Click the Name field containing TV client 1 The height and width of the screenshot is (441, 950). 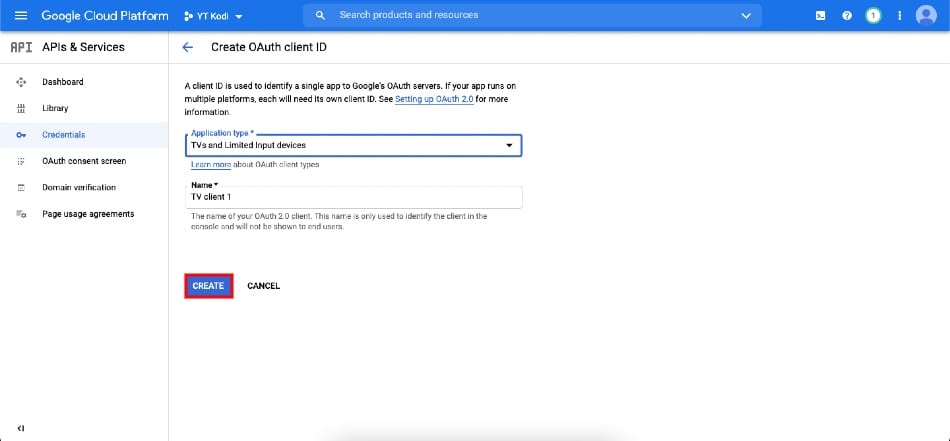click(353, 197)
